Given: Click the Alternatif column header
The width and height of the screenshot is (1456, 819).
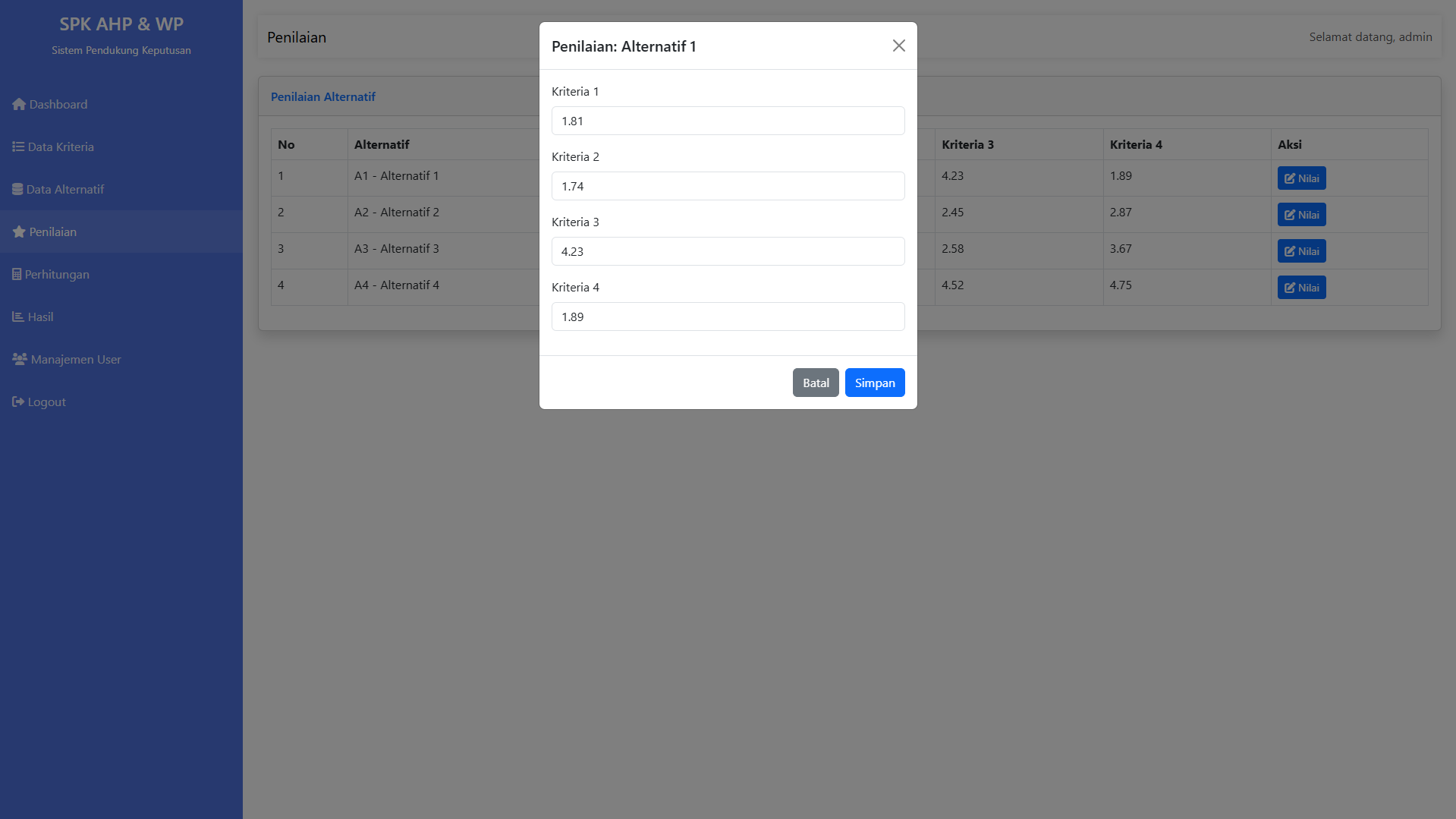Looking at the screenshot, I should coord(382,145).
